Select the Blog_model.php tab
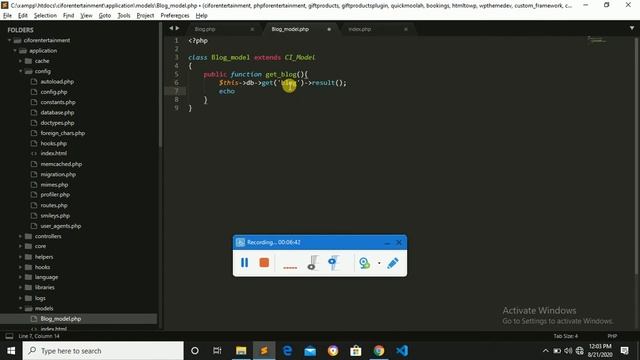The height and width of the screenshot is (360, 640). click(290, 29)
